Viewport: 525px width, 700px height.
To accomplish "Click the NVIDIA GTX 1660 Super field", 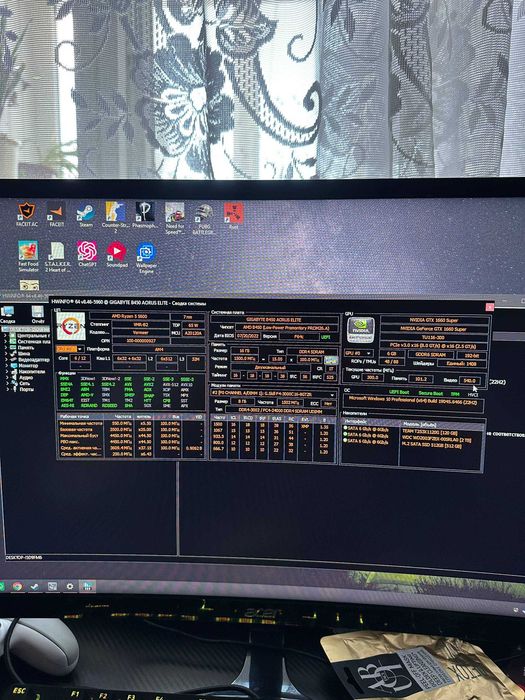I will pos(435,320).
